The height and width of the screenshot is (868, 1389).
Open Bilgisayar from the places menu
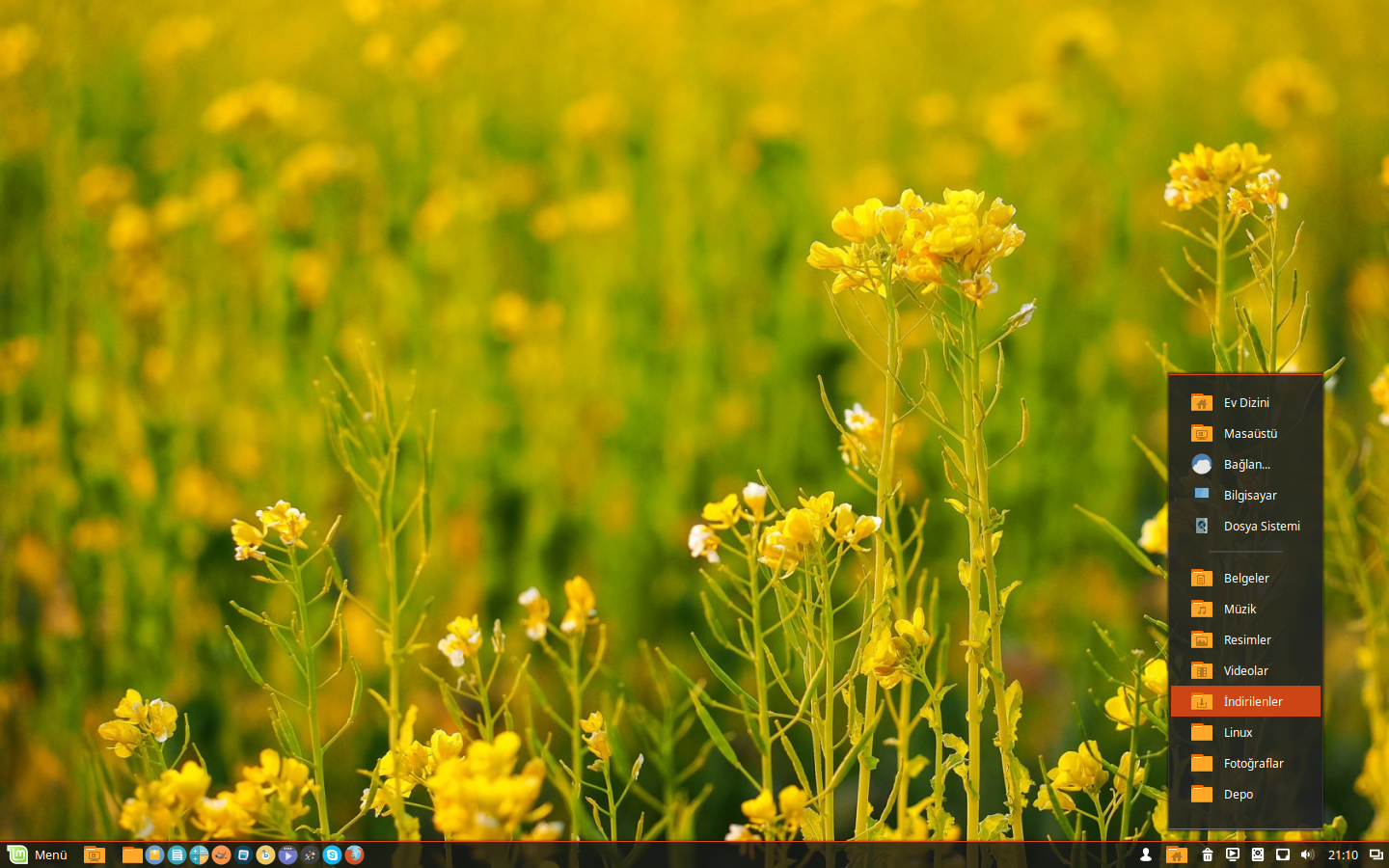click(1245, 495)
